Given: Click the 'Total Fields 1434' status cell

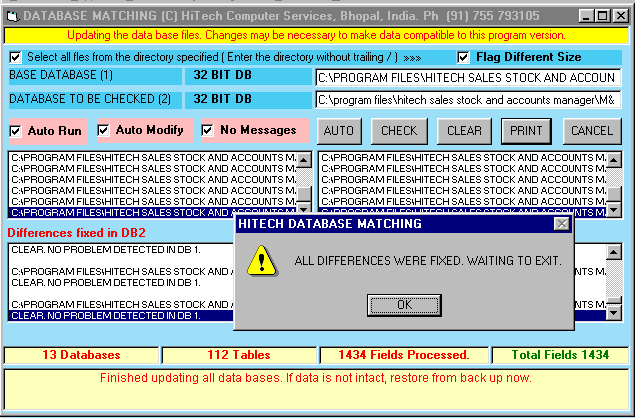Looking at the screenshot, I should pyautogui.click(x=560, y=355).
